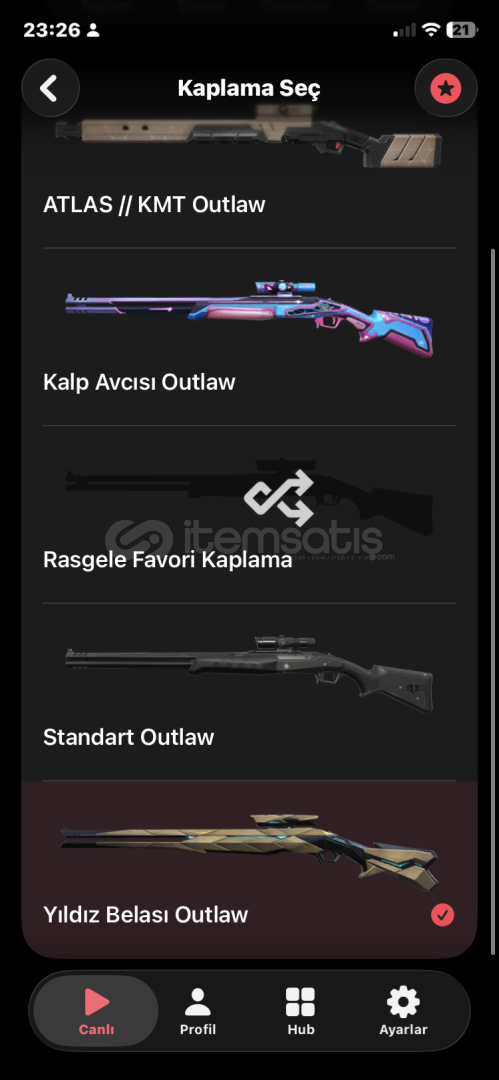
Task: Choose ATLAS // KMT Outlaw label
Action: click(x=154, y=205)
